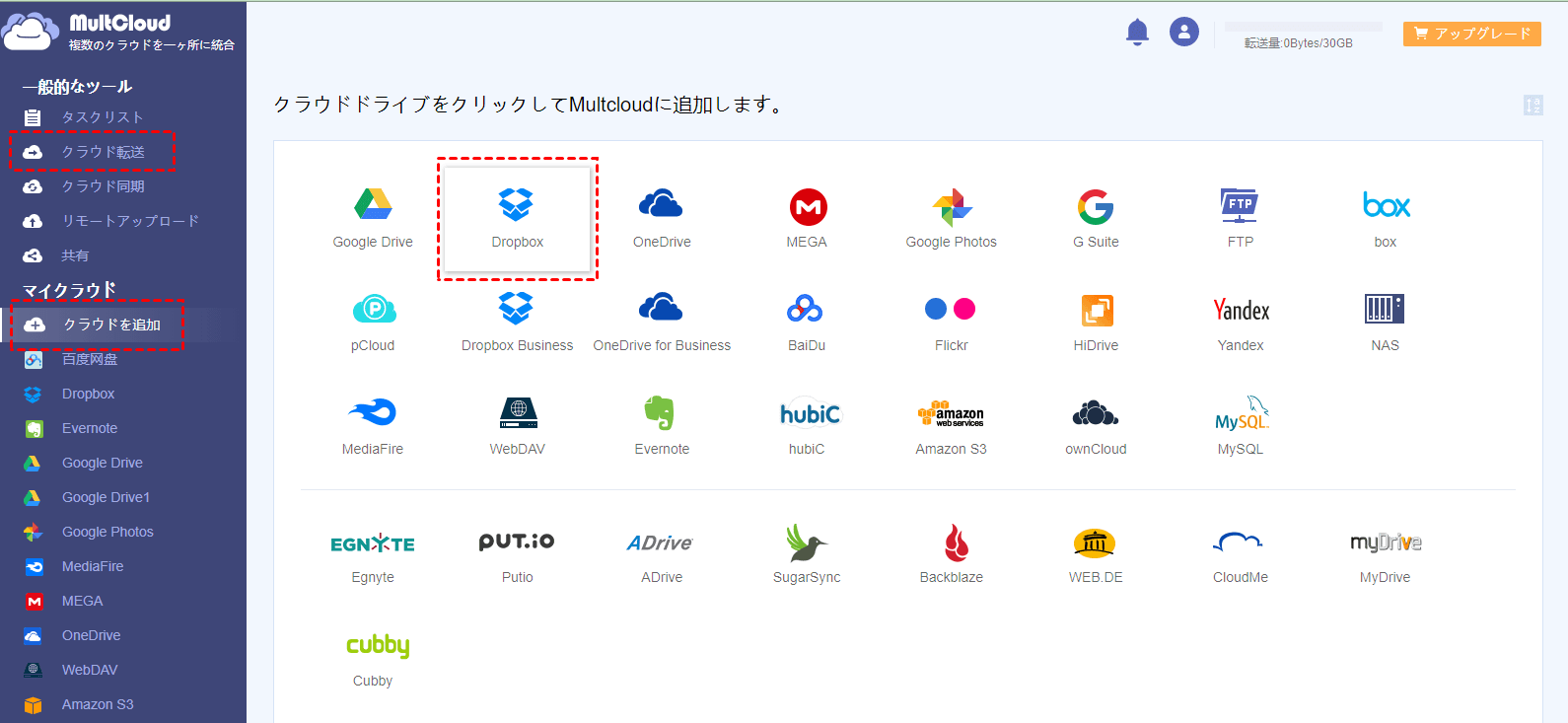Viewport: 1568px width, 723px height.
Task: Add an FTP connection
Action: tap(1241, 219)
